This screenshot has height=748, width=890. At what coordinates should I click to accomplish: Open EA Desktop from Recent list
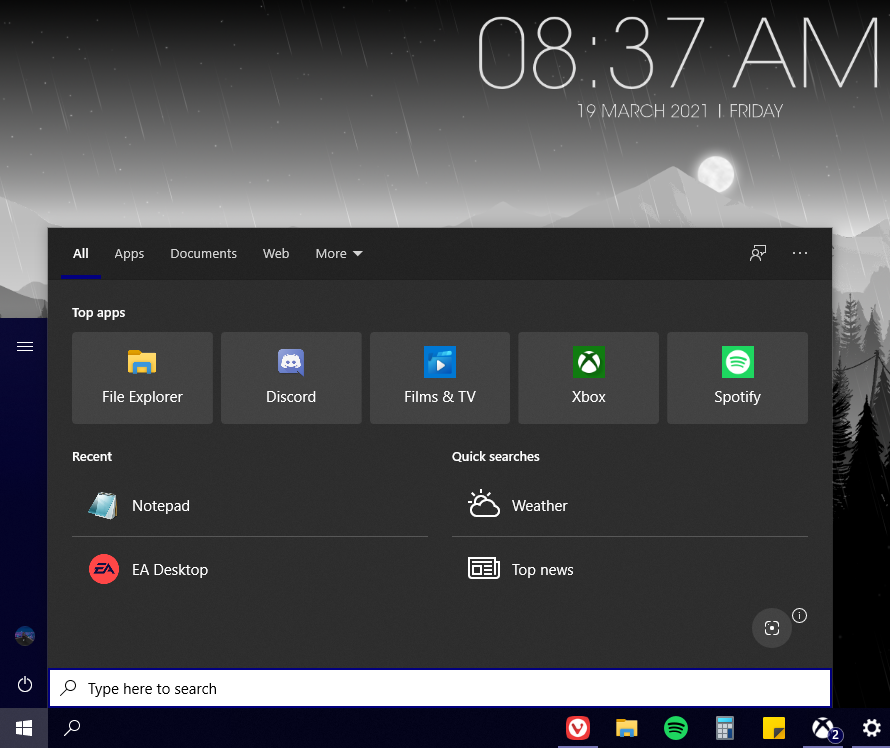250,569
